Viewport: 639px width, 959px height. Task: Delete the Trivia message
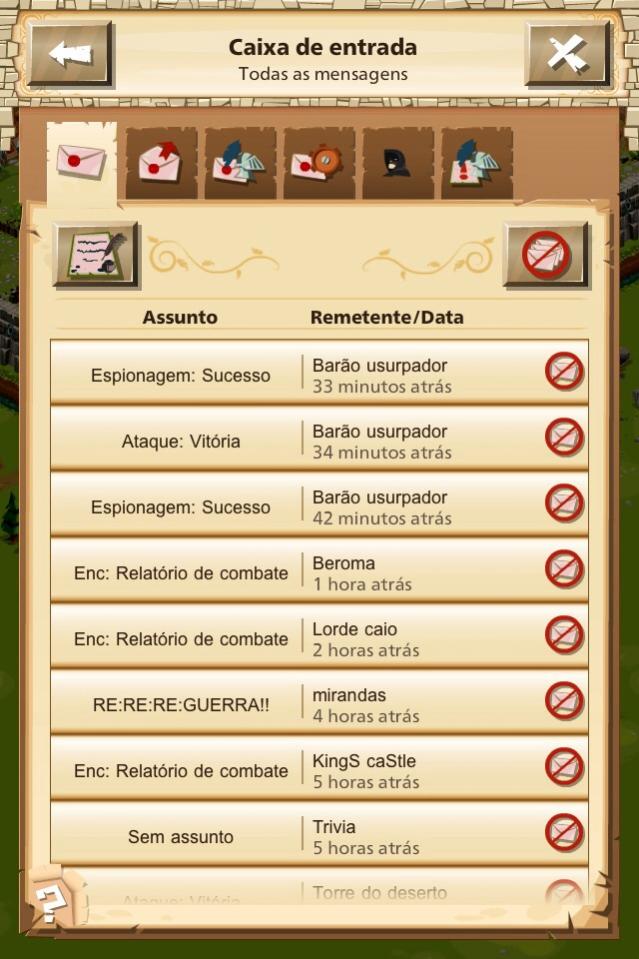click(564, 833)
